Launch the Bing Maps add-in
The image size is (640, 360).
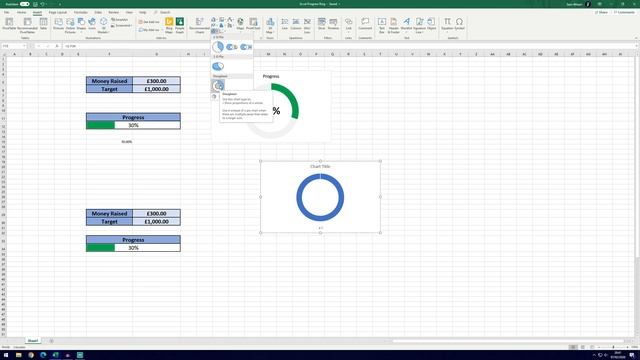[x=169, y=25]
